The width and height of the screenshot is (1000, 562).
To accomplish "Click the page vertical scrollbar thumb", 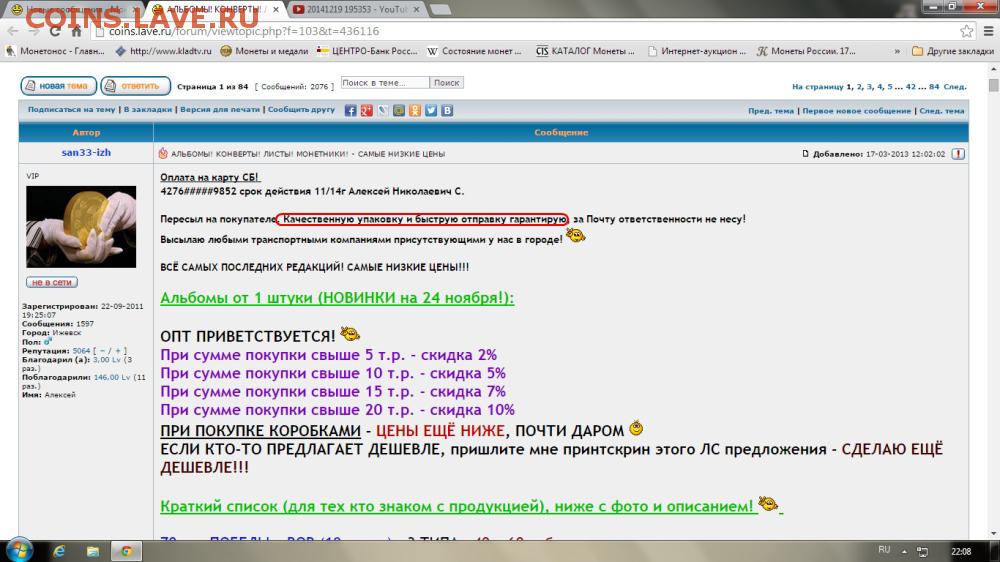I will click(x=994, y=84).
